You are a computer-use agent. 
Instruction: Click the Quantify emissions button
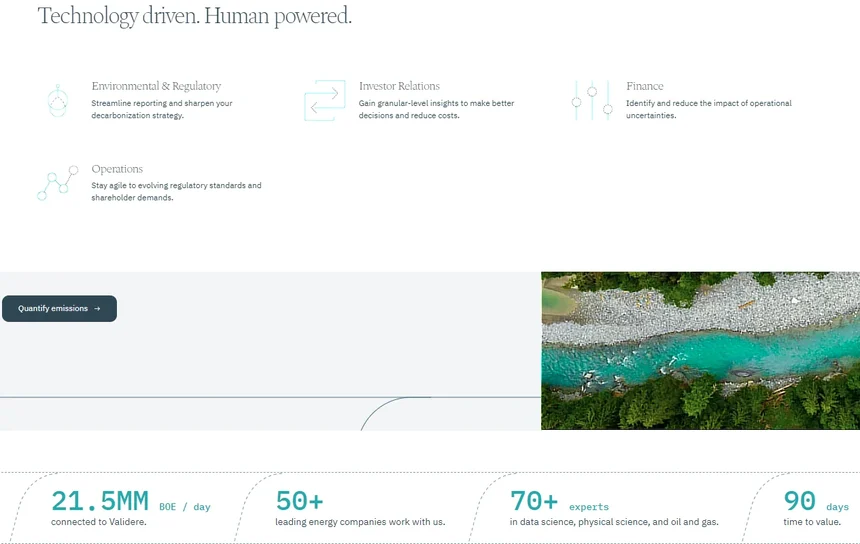59,309
